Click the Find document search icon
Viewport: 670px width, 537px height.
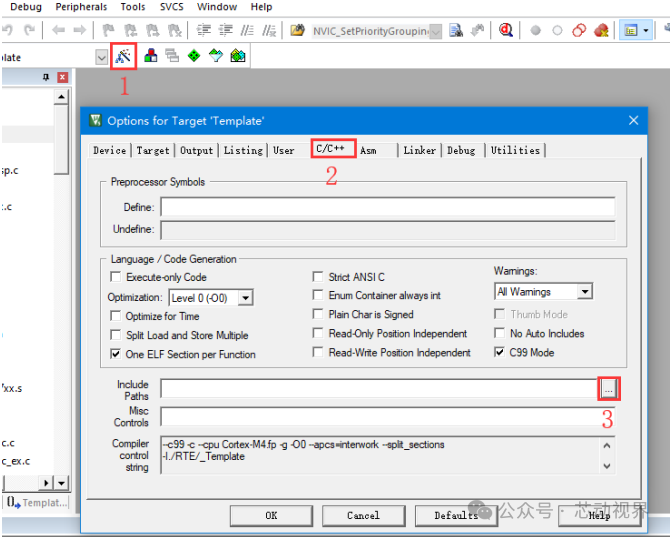[x=456, y=30]
